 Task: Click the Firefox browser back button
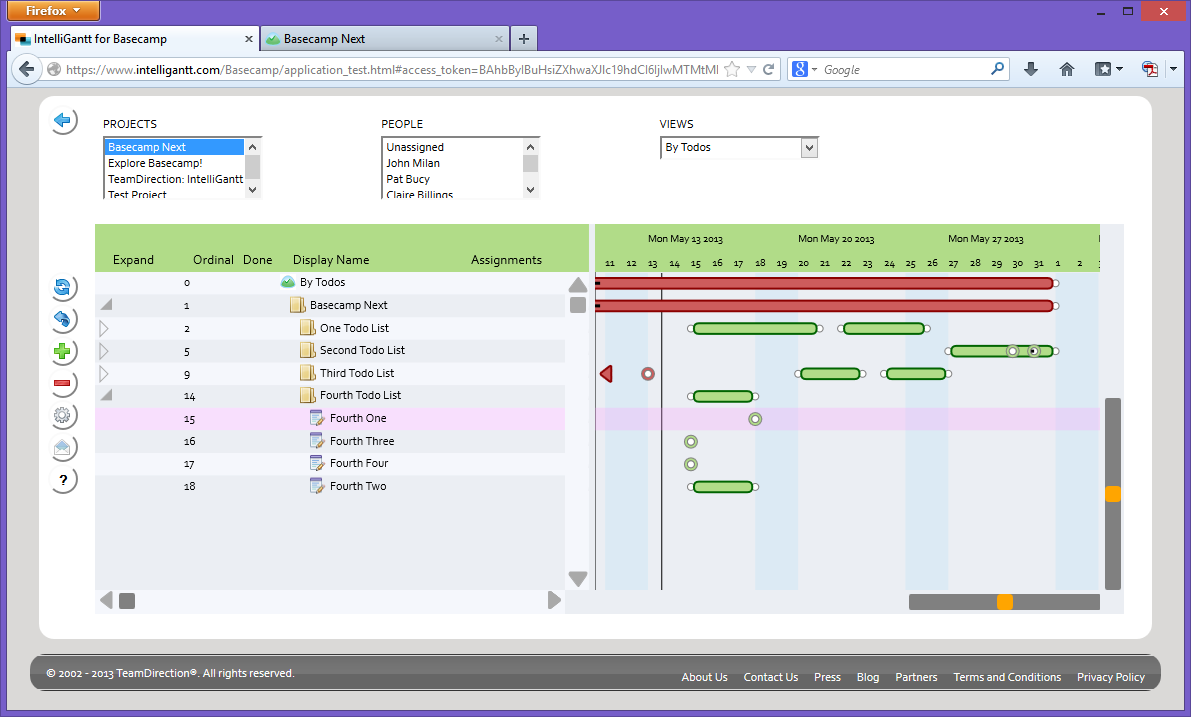[x=27, y=69]
